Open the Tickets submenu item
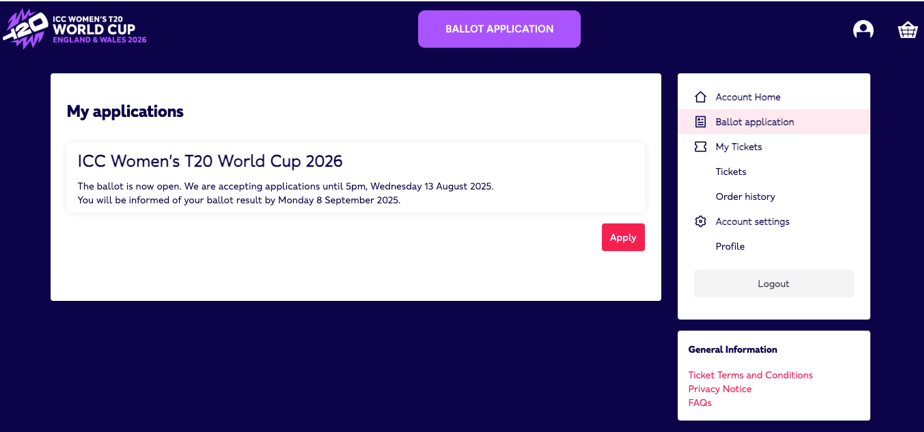This screenshot has width=924, height=432. [x=731, y=172]
